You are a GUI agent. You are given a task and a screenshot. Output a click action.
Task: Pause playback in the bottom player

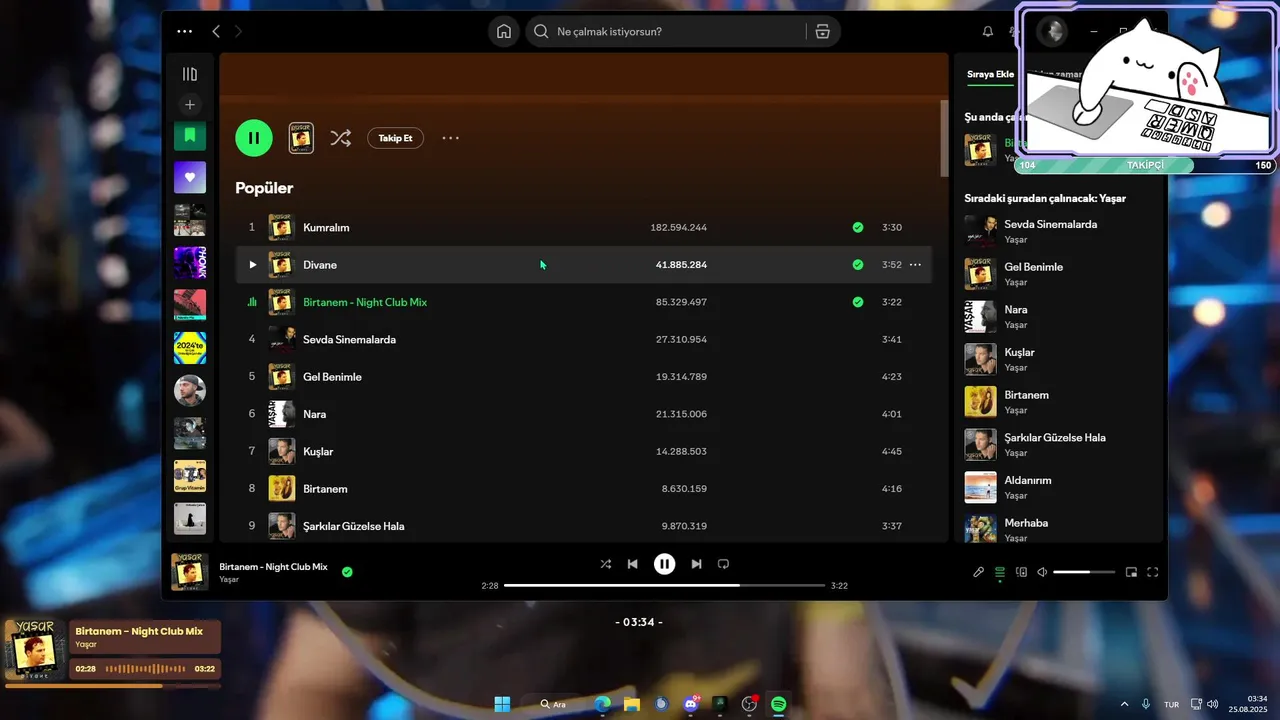tap(664, 564)
